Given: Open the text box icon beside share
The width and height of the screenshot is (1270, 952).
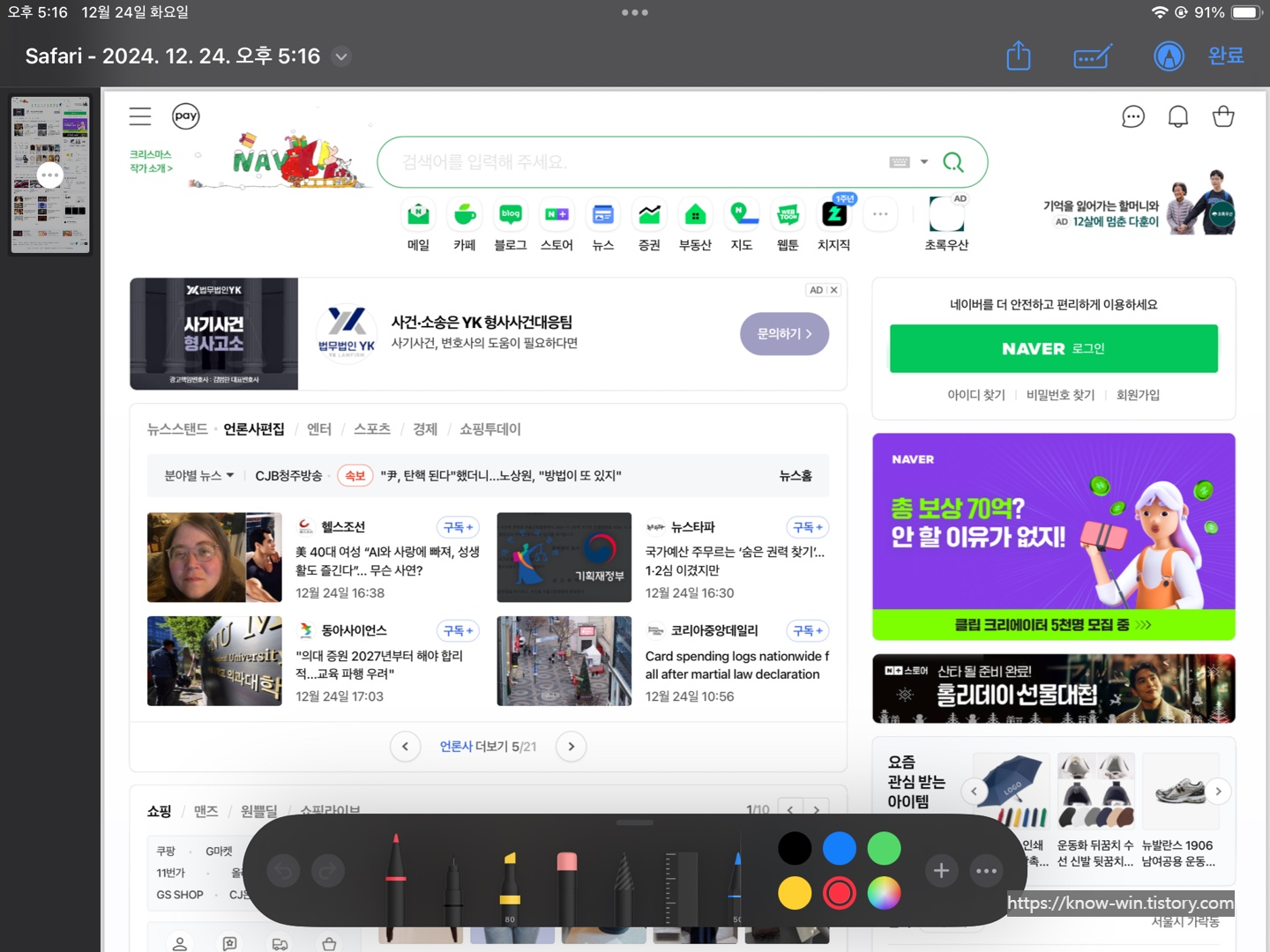Looking at the screenshot, I should click(1093, 56).
